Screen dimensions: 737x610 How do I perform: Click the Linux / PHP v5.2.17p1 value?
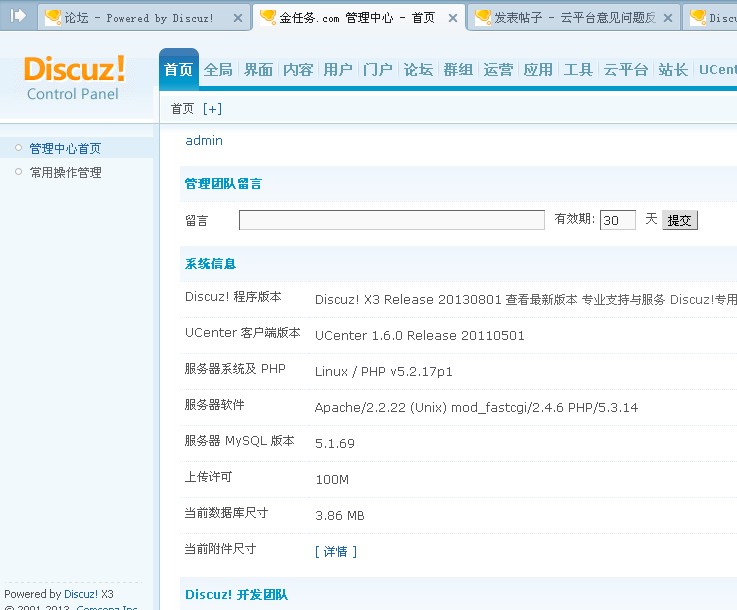(384, 371)
